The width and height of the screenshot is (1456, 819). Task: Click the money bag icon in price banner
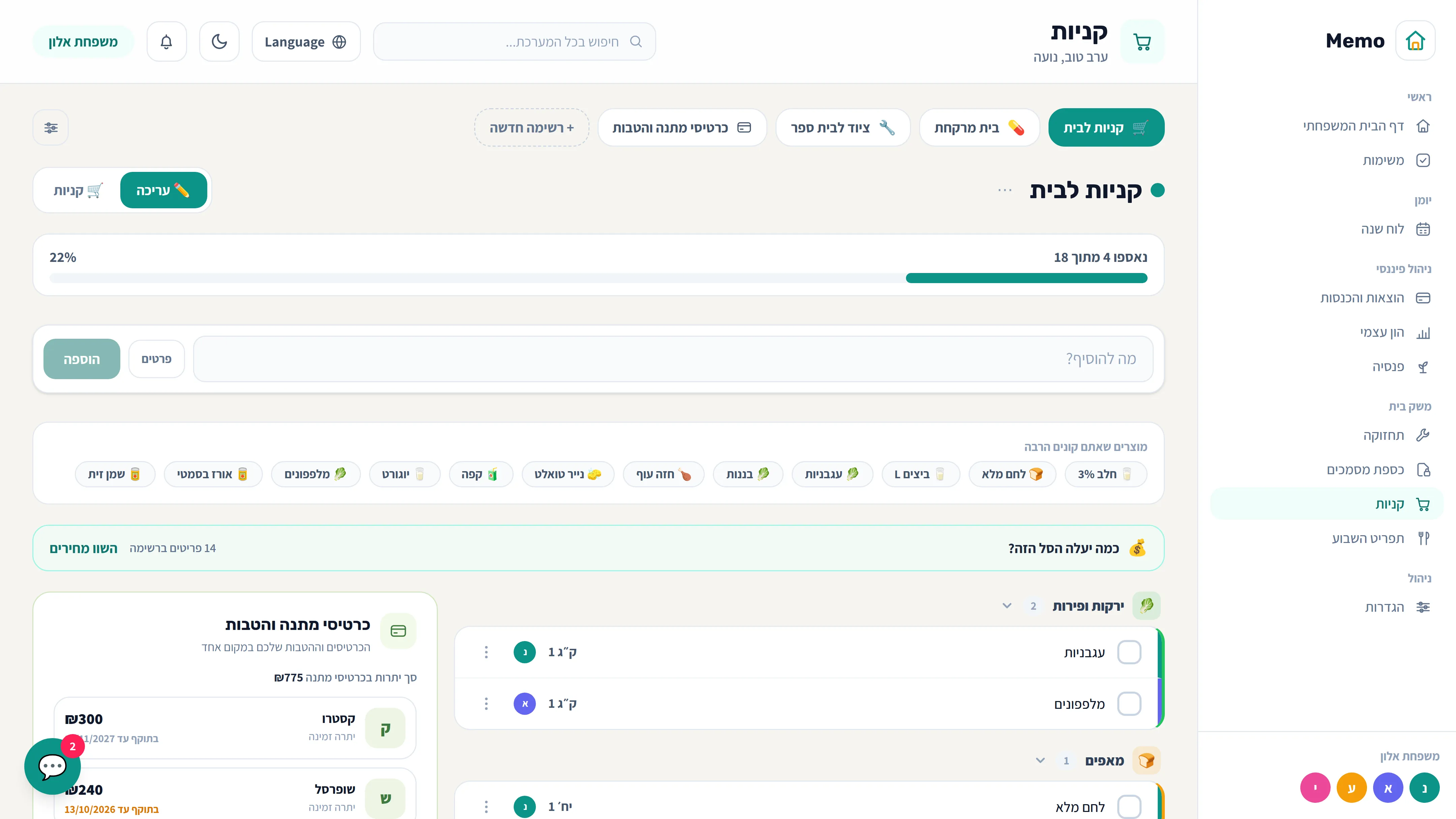coord(1137,548)
